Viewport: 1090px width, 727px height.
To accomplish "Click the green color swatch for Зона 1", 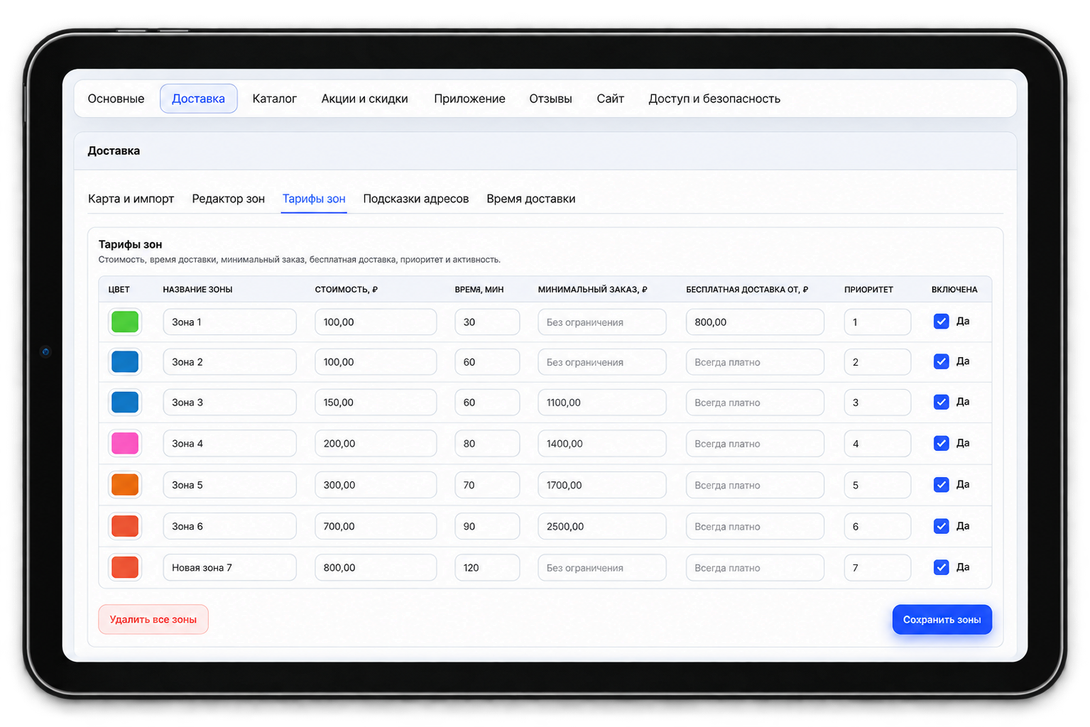I will click(x=125, y=322).
